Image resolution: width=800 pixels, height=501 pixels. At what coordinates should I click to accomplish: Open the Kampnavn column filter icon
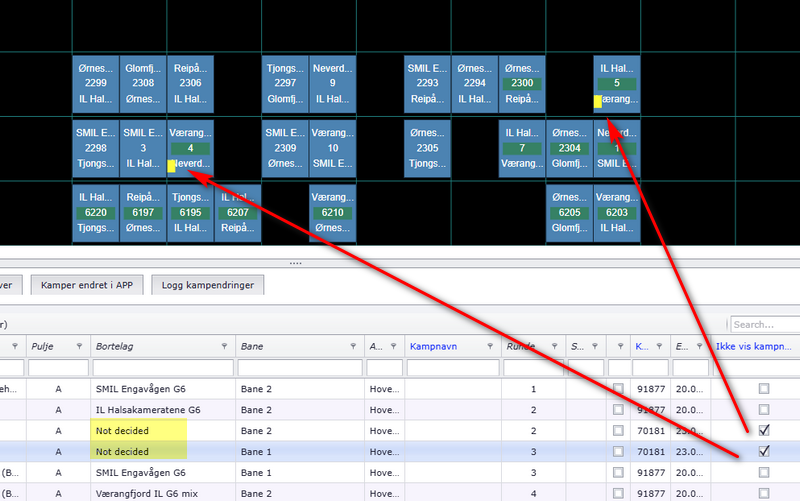pos(490,346)
